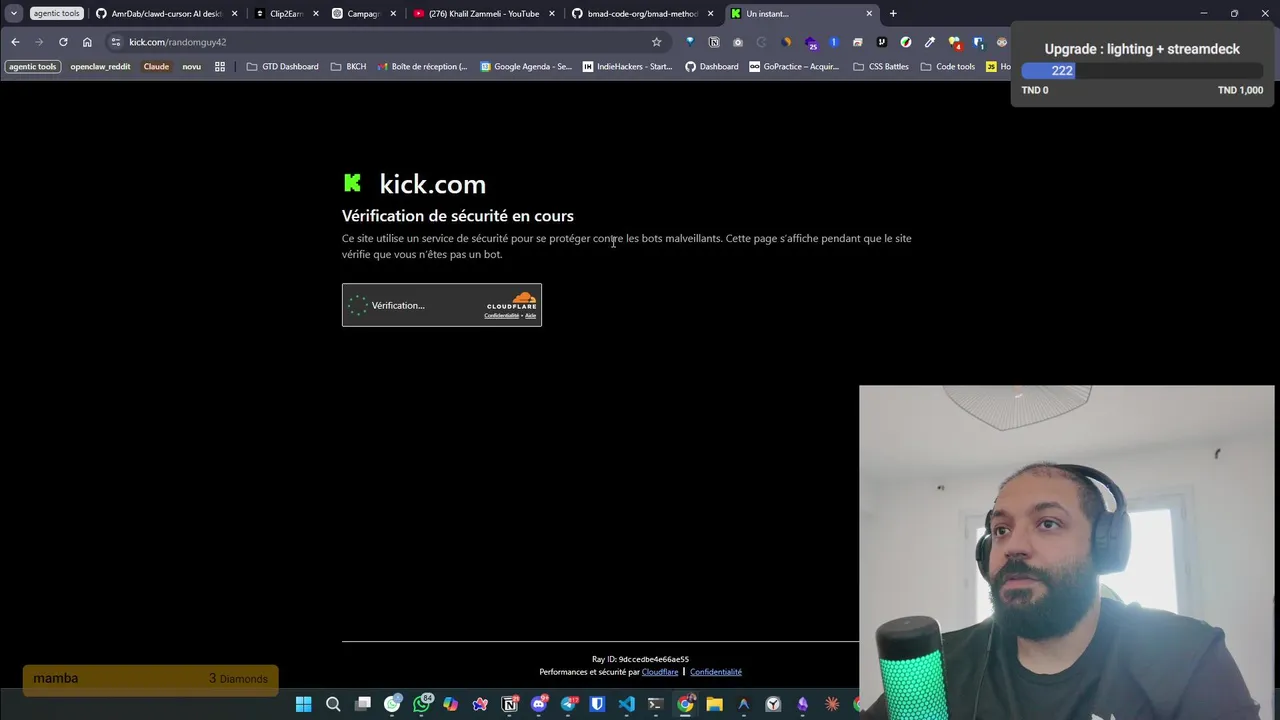Open Microsoft Copilot from the taskbar
This screenshot has height=720, width=1280.
tap(451, 704)
